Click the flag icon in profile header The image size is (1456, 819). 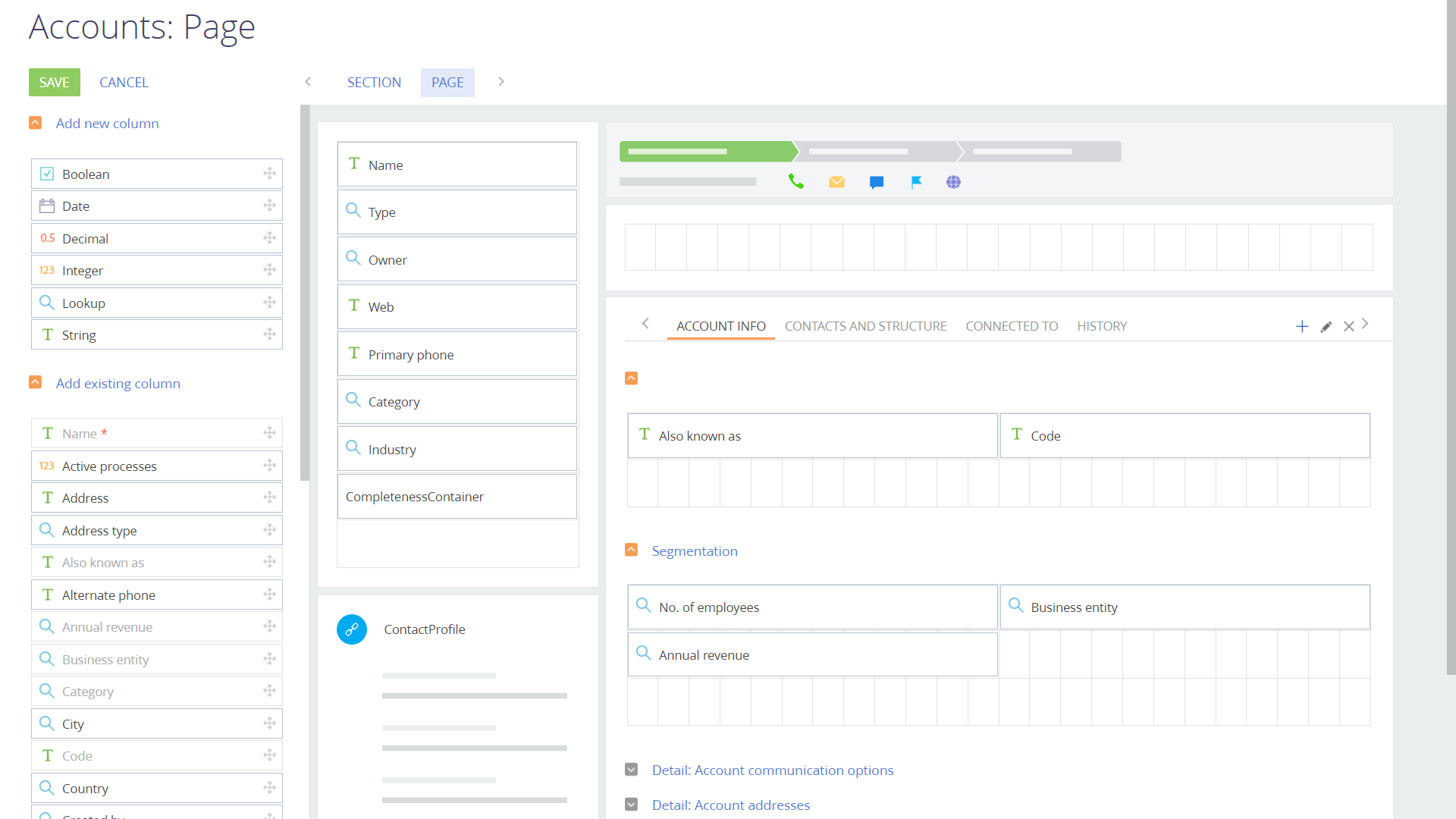tap(916, 182)
